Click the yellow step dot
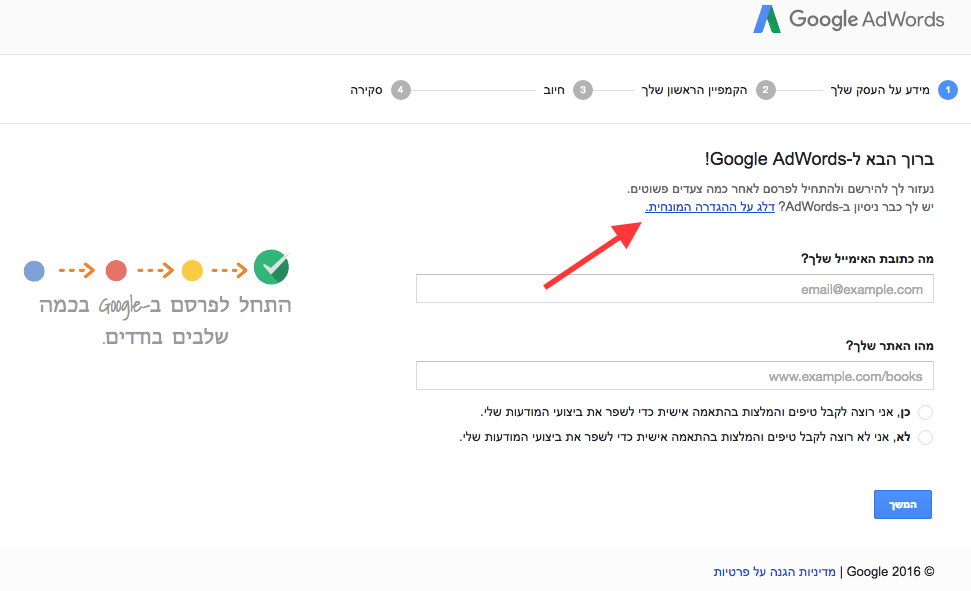The height and width of the screenshot is (591, 971). coord(192,270)
